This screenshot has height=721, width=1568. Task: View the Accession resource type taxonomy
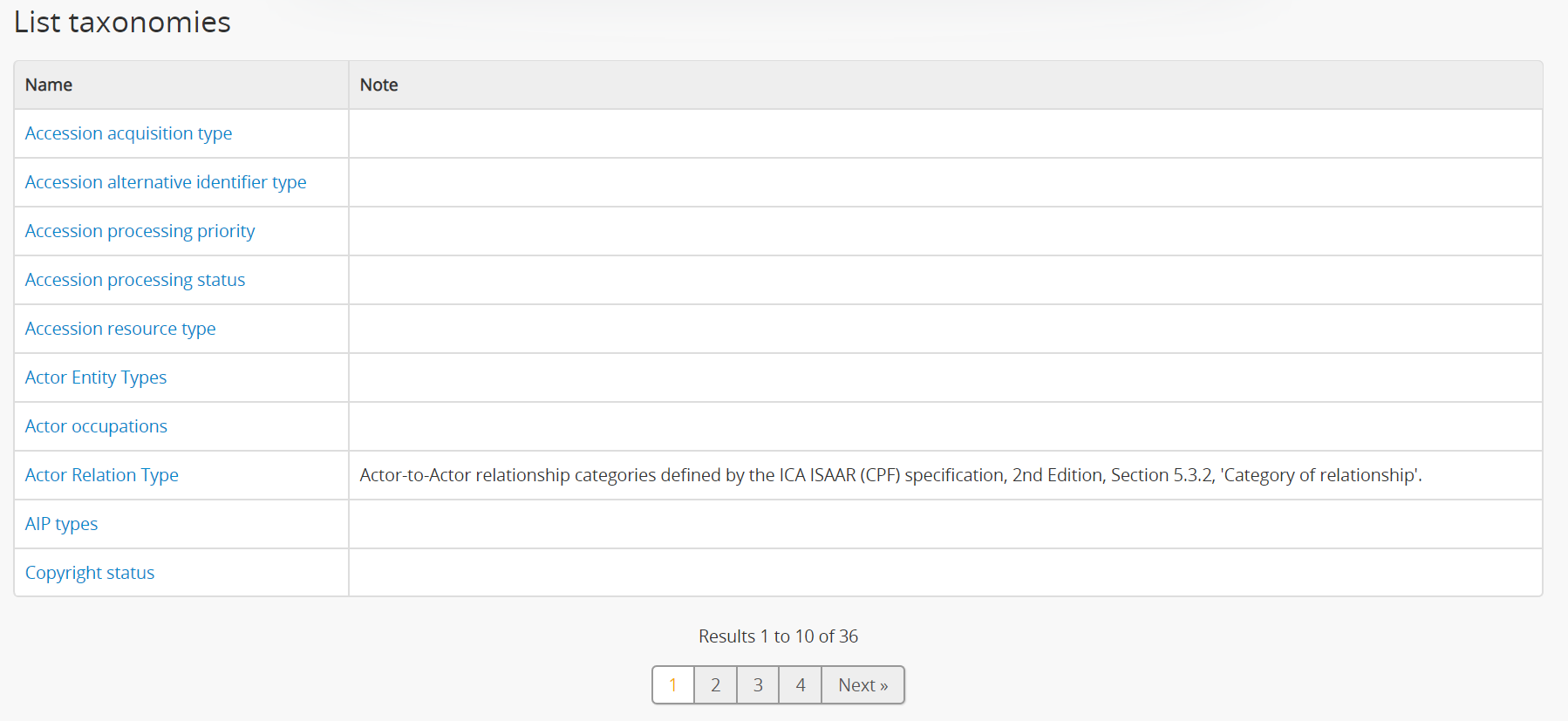click(x=120, y=329)
